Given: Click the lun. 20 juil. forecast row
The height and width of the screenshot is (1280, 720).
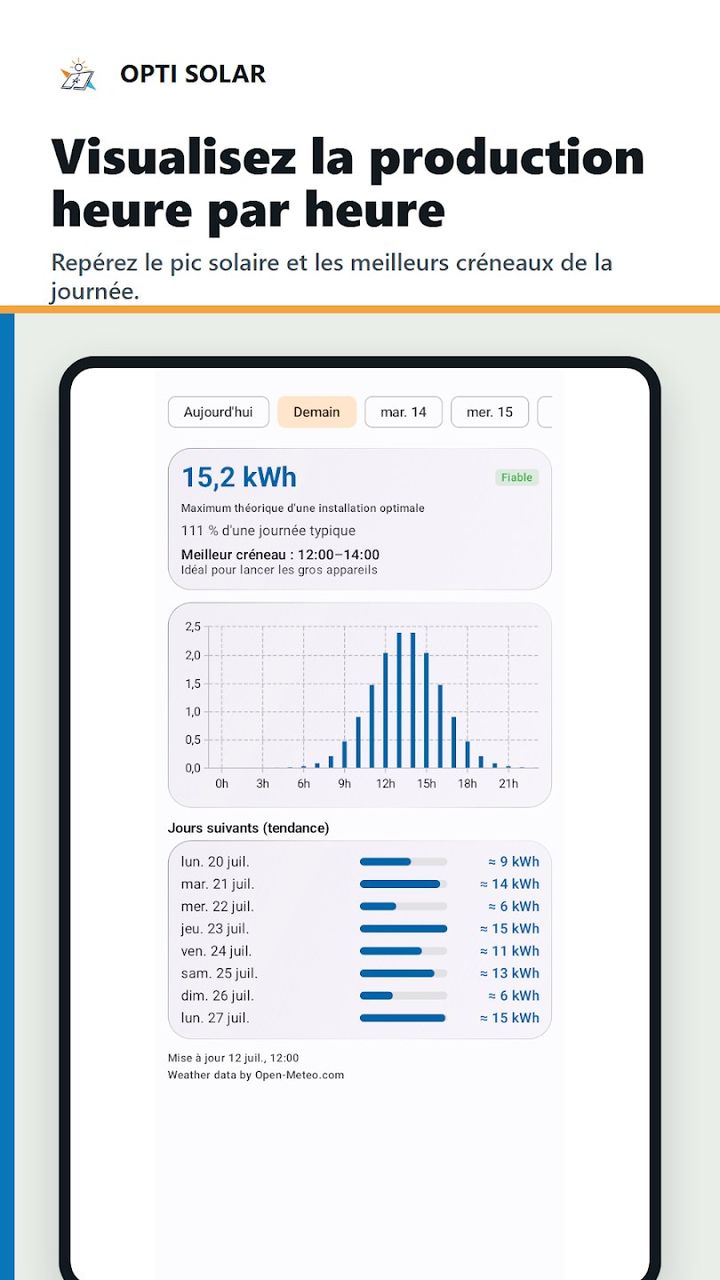Looking at the screenshot, I should pos(360,861).
